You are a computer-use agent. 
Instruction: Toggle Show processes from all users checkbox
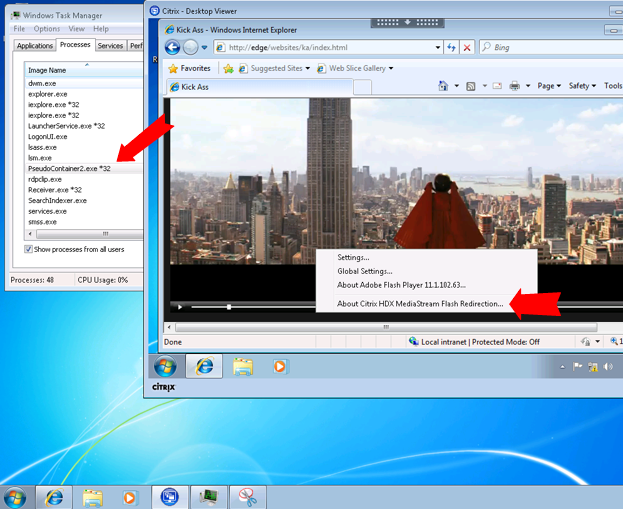pyautogui.click(x=29, y=249)
